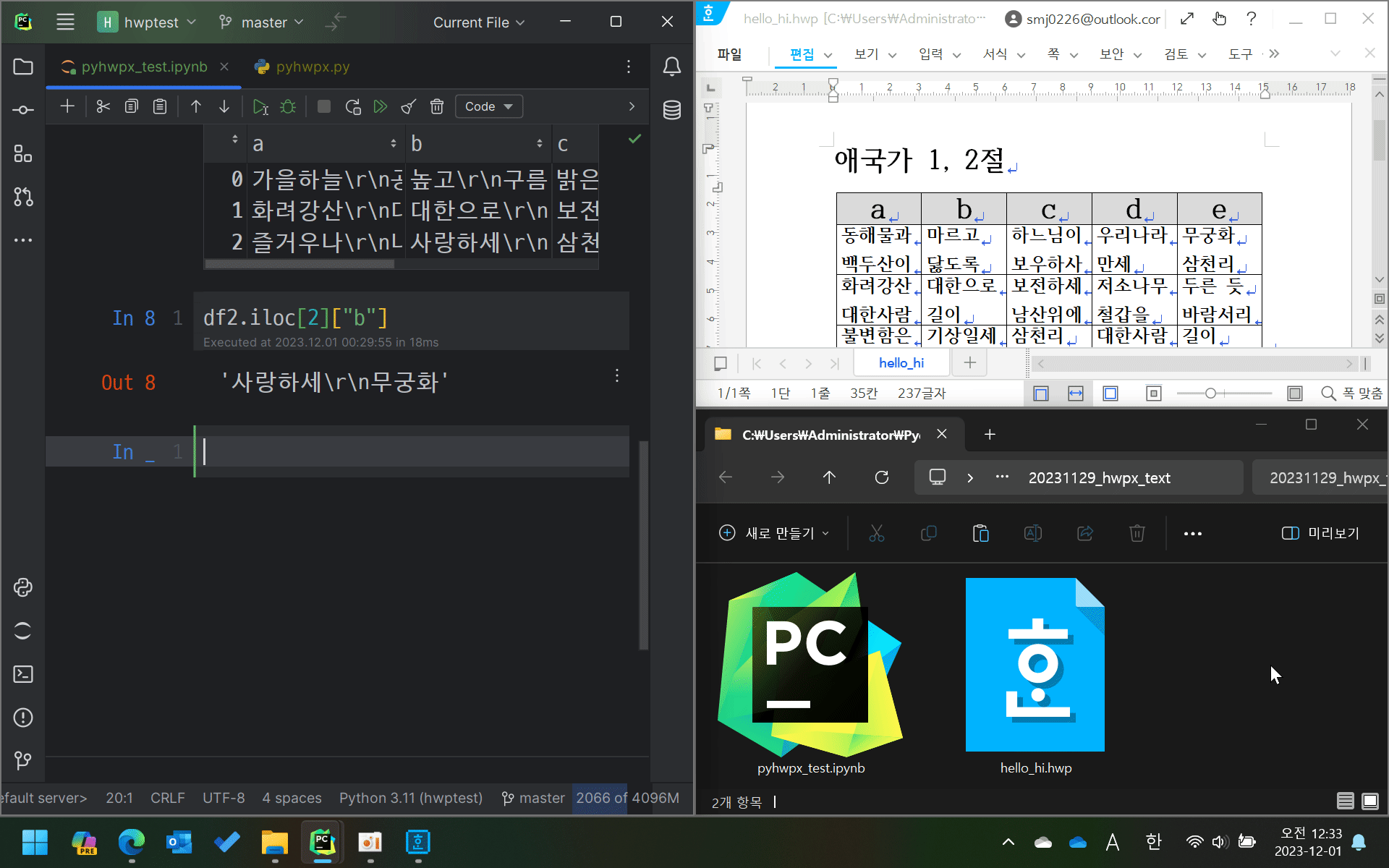The image size is (1389, 868).
Task: Open the 파일 menu in Hangul
Action: 729,54
